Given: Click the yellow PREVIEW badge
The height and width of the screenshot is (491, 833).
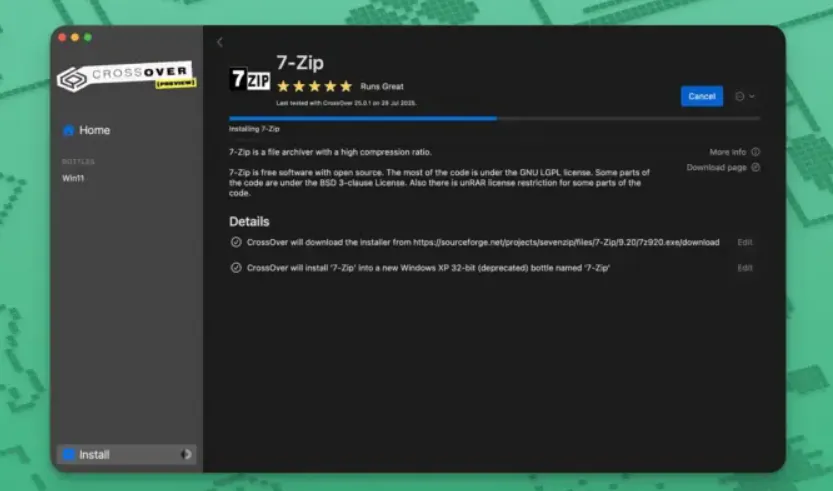Looking at the screenshot, I should (x=176, y=83).
